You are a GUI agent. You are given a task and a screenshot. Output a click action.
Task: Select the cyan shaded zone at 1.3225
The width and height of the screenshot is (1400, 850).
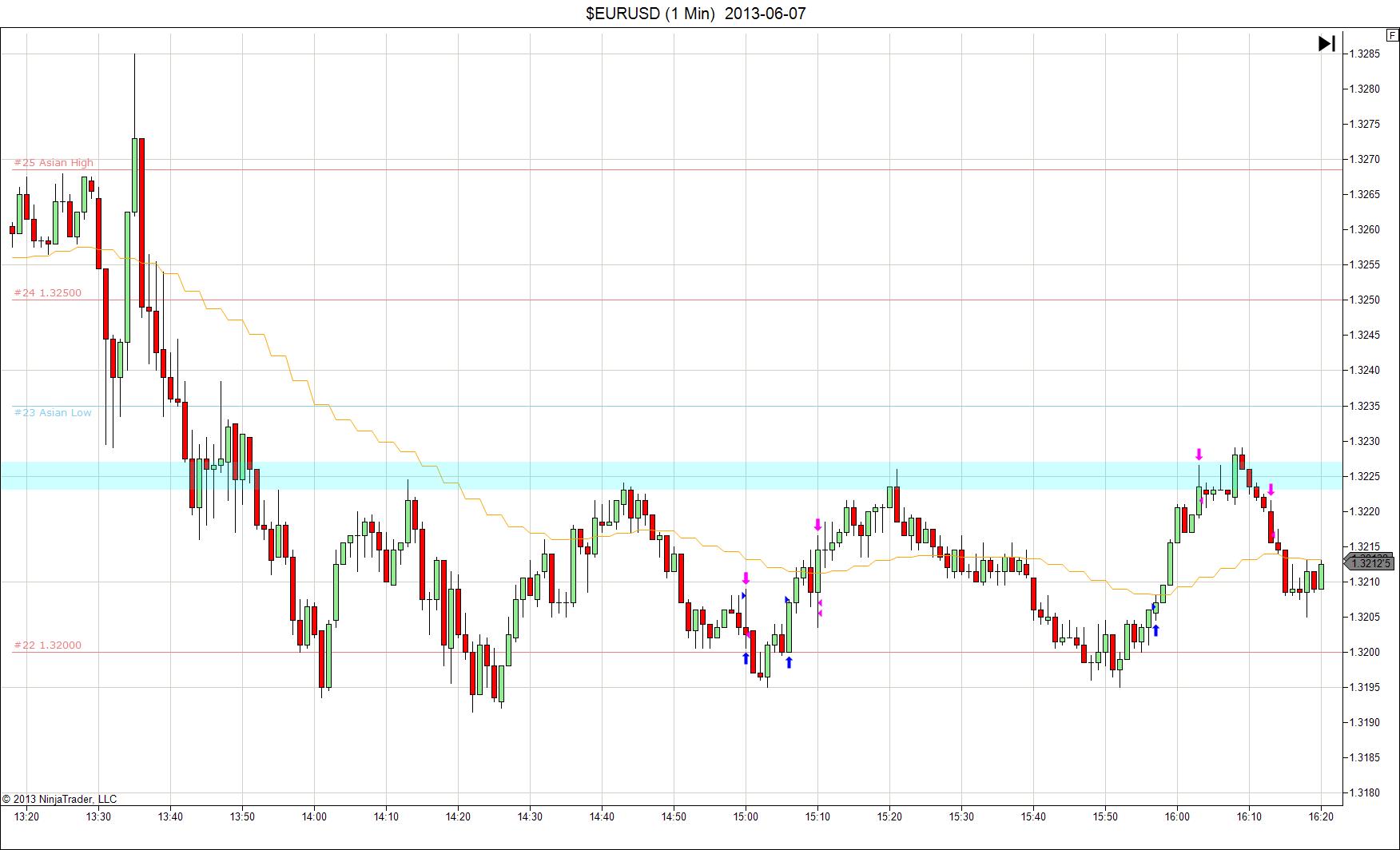(x=671, y=475)
